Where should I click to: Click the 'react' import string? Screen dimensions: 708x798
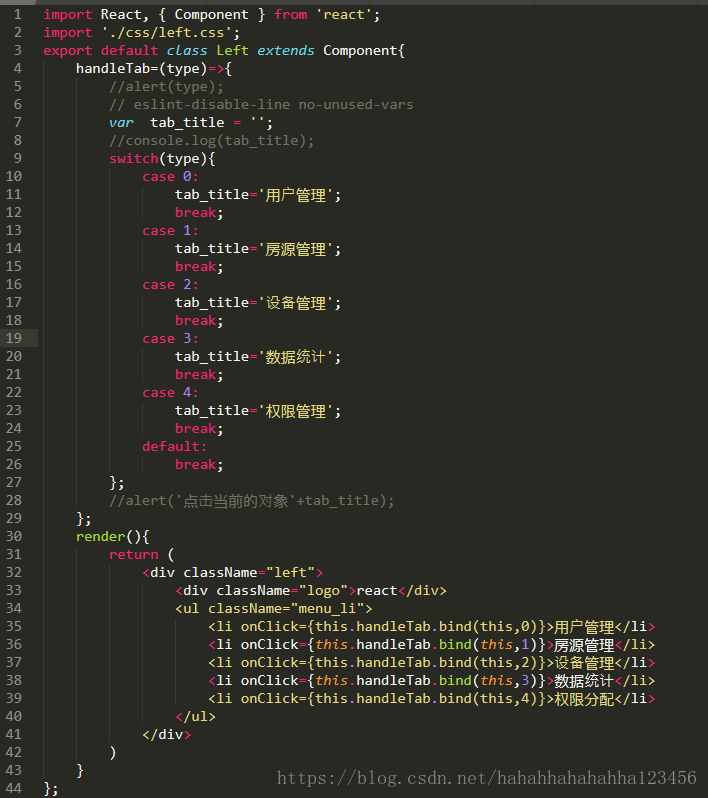pos(344,15)
